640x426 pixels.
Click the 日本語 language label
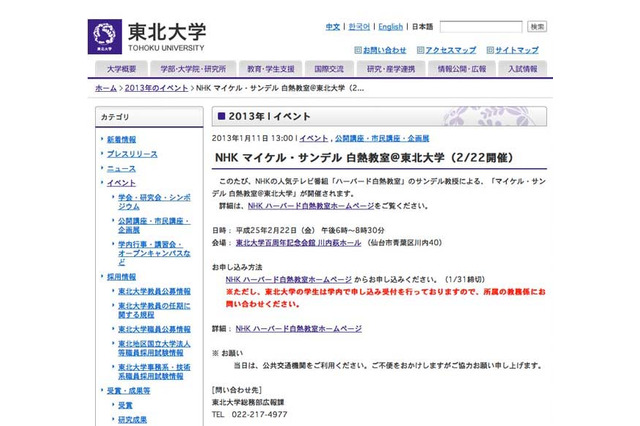tap(422, 27)
